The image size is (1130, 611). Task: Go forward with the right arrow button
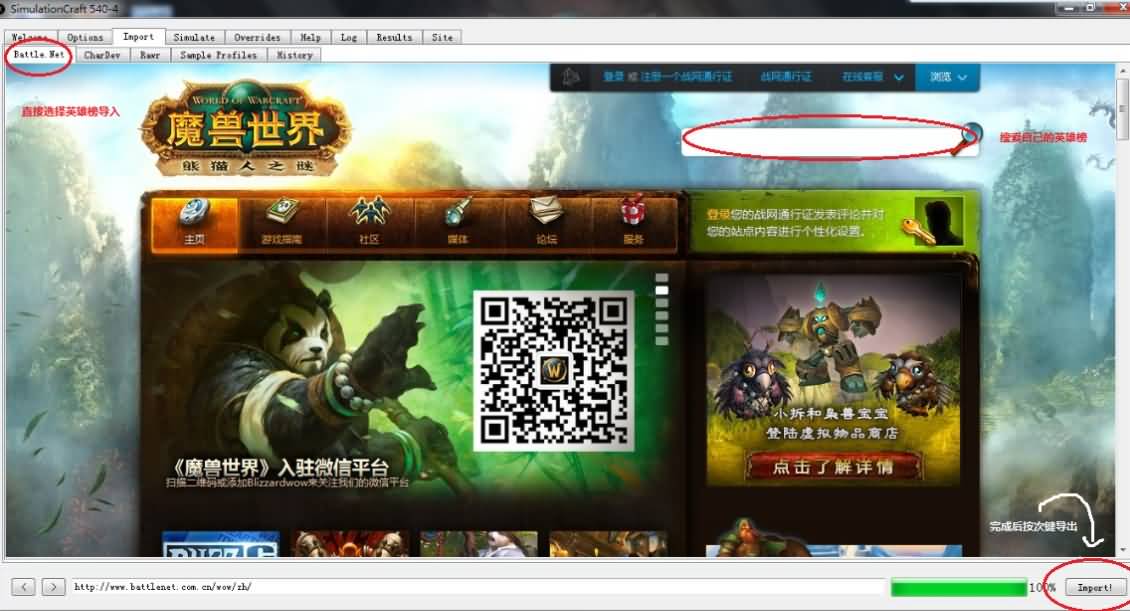(x=53, y=587)
